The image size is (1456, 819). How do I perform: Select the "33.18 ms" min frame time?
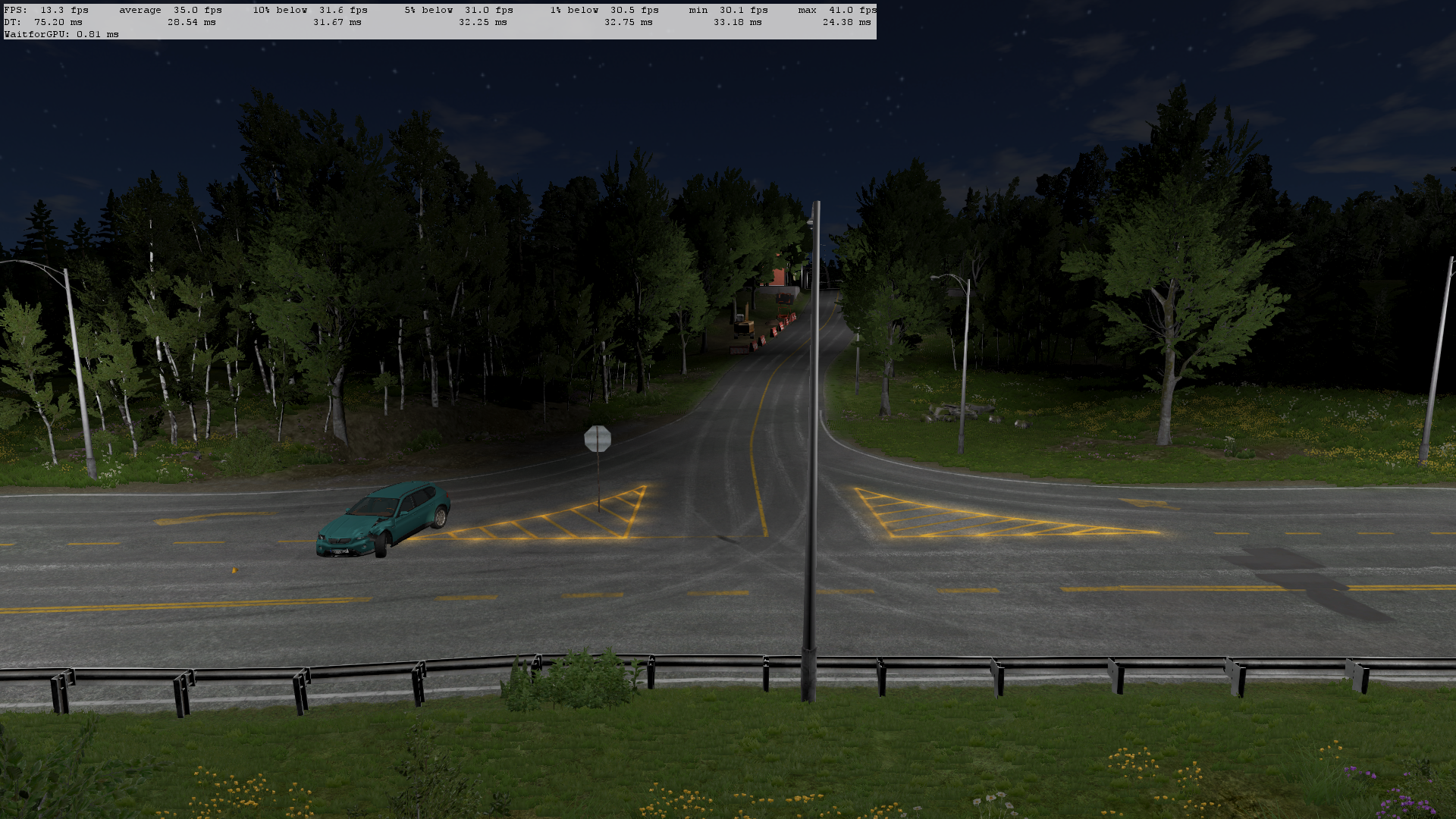(738, 22)
